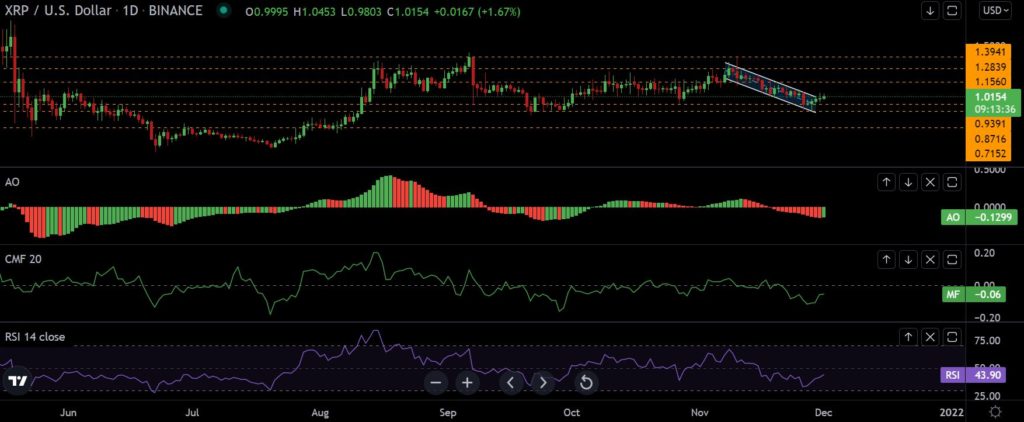Click the Sep label on time axis

(x=447, y=412)
